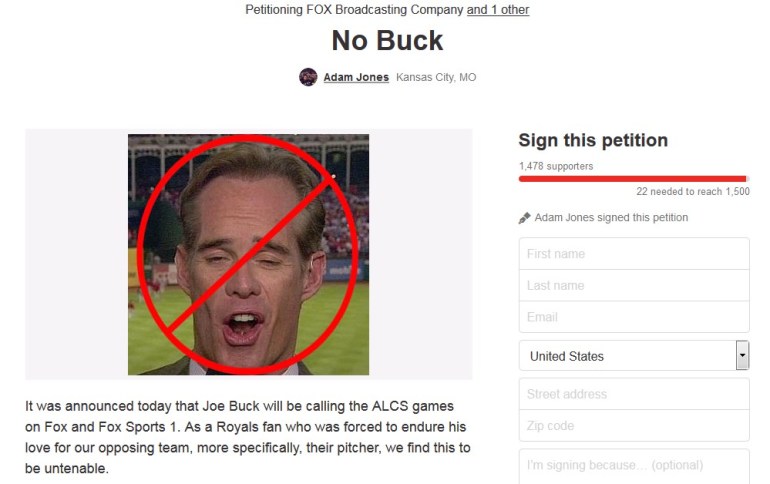
Task: Open the country dropdown arrow
Action: tap(742, 355)
